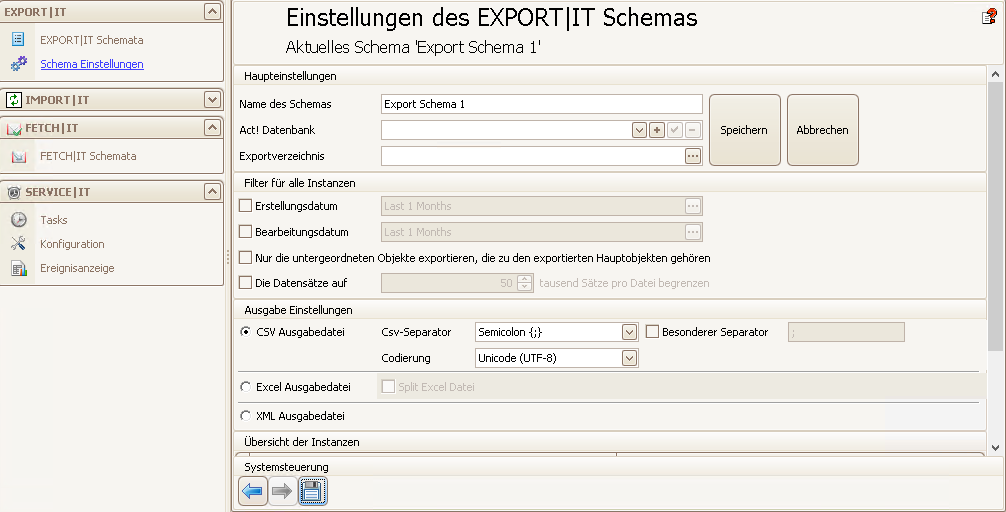
Task: Collapse the FETCH|IT panel
Action: pyautogui.click(x=212, y=128)
